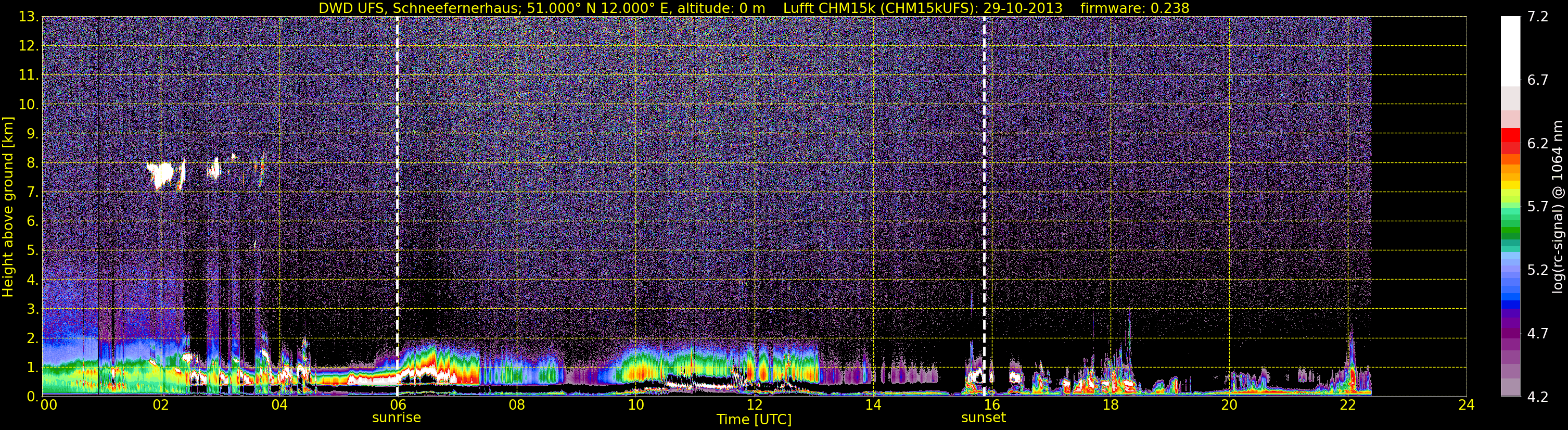Click the time axis tick label 22
1568x430 pixels.
[x=1348, y=406]
